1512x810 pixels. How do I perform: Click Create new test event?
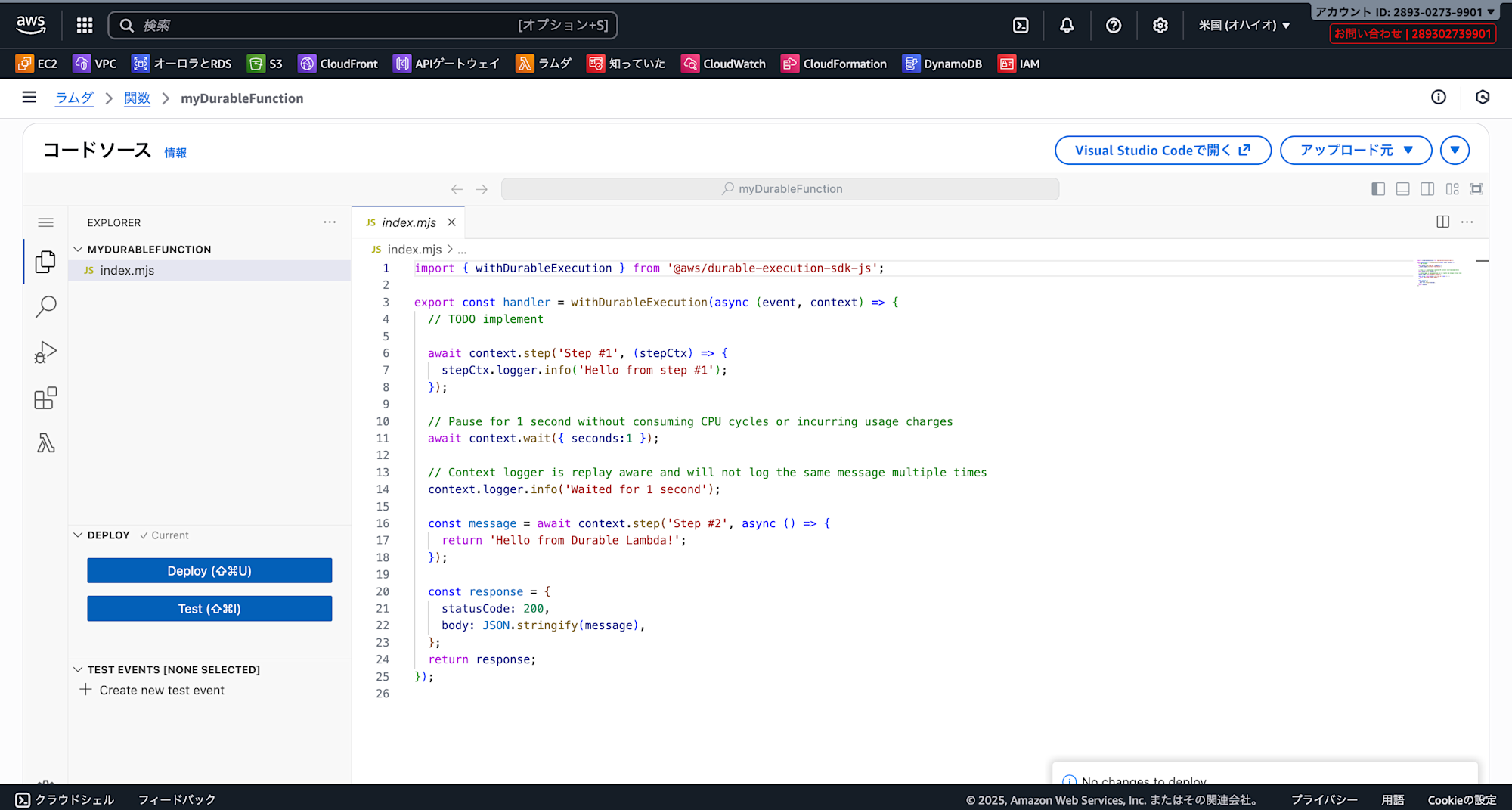tap(161, 690)
